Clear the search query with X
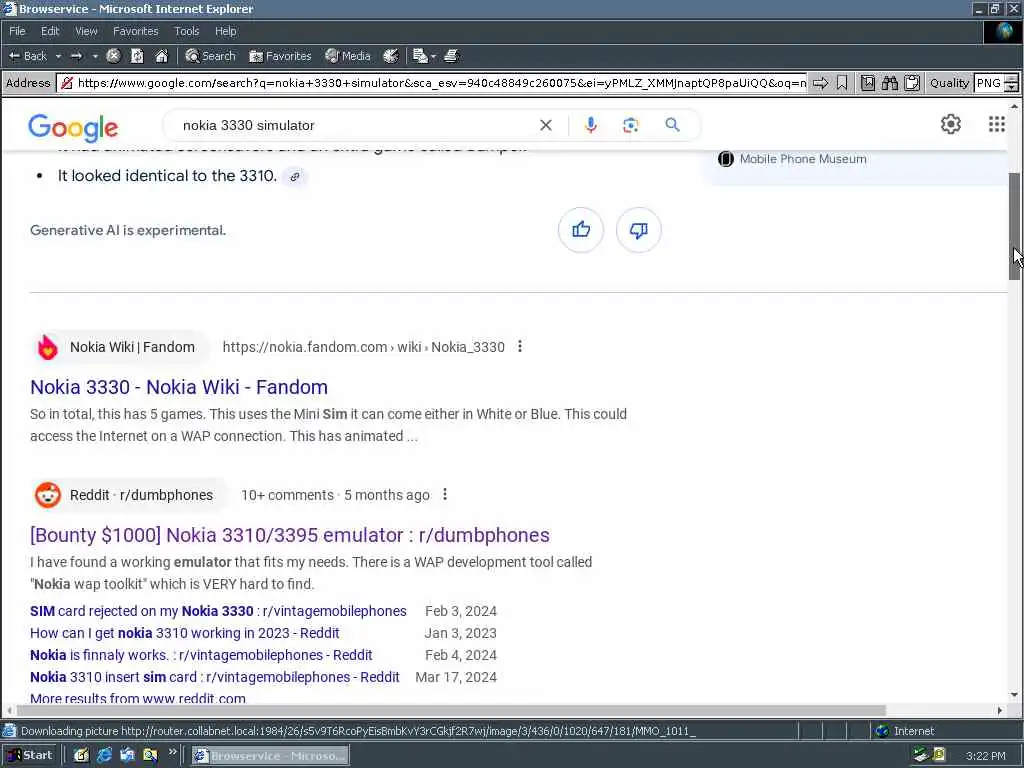The image size is (1024, 768). click(546, 125)
